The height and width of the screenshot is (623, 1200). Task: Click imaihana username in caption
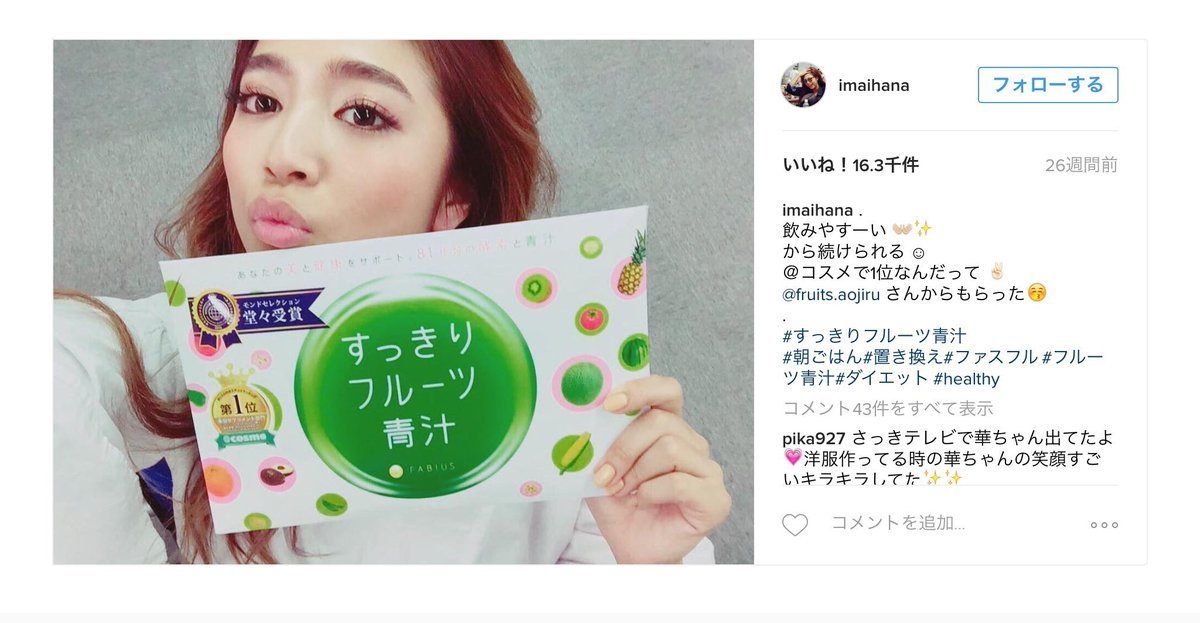coord(817,210)
